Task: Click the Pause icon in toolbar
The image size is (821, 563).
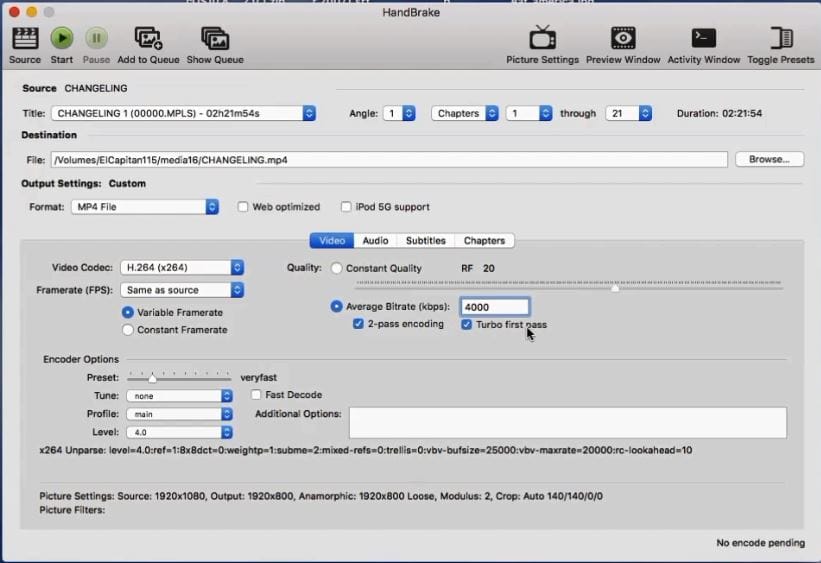Action: coord(96,39)
